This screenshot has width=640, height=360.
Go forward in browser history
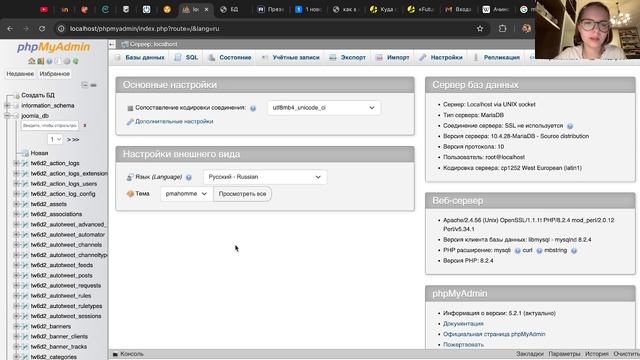[26, 29]
